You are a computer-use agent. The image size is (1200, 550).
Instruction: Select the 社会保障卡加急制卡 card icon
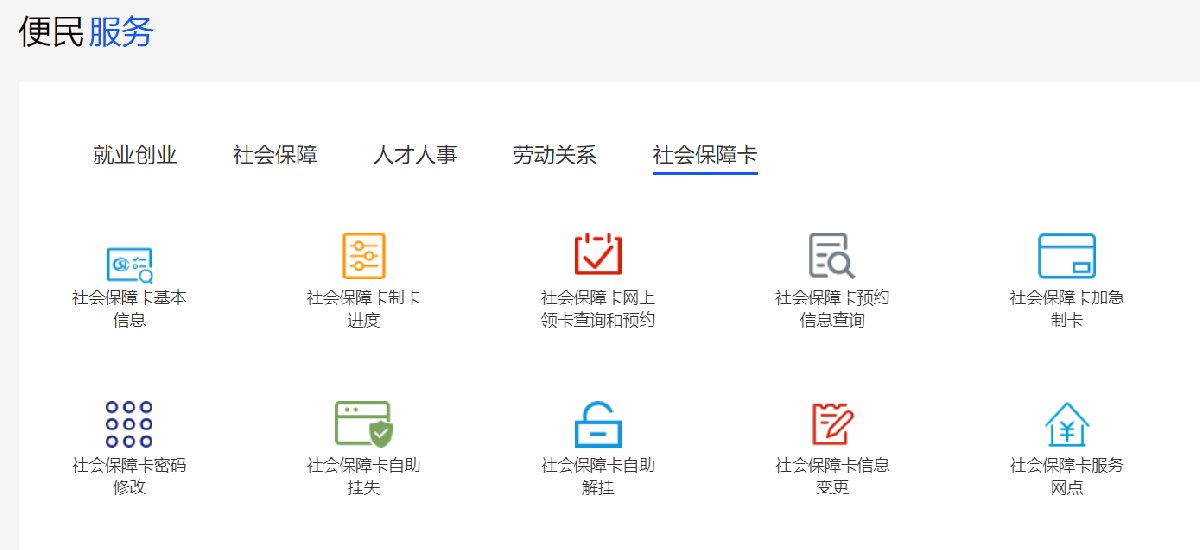coord(1066,256)
